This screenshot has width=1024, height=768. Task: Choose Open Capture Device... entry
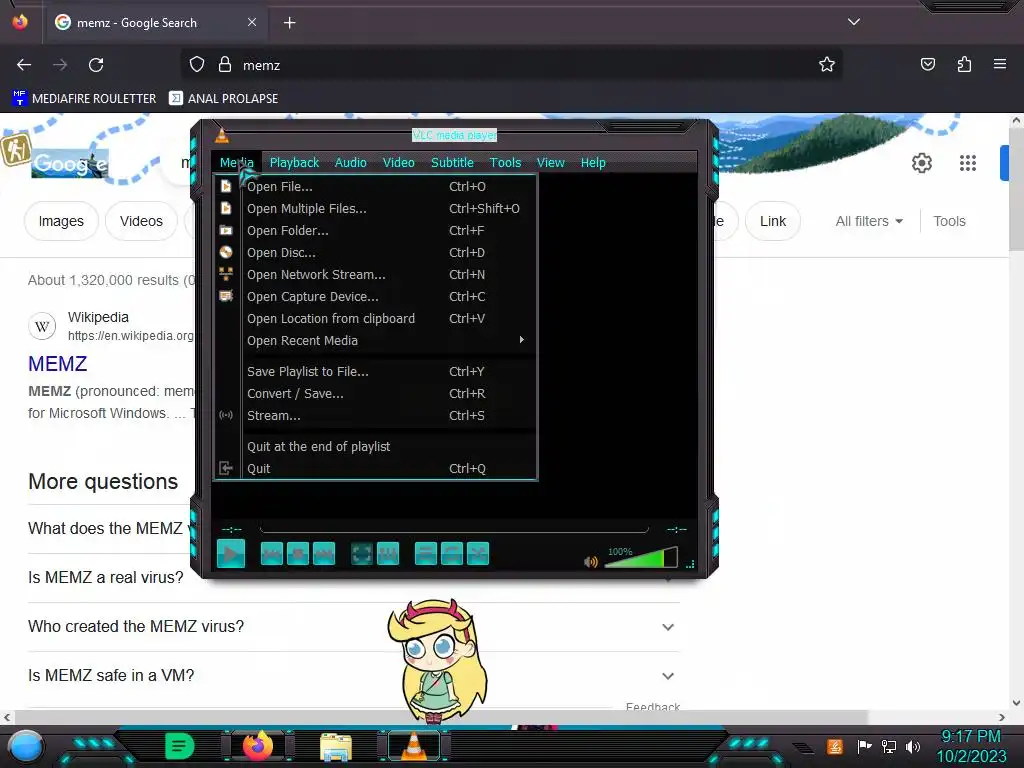tap(376, 296)
